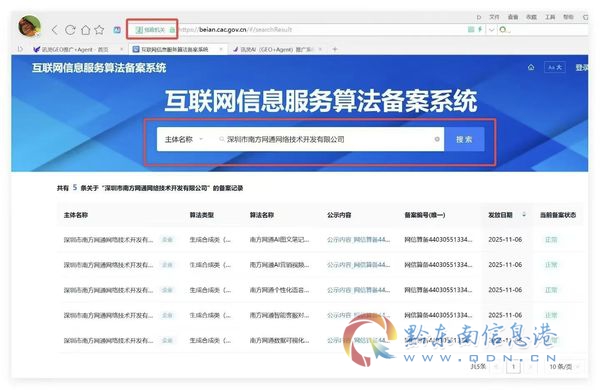Open the 收藏 menu
Screen dimensions: 600x390
[531, 17]
